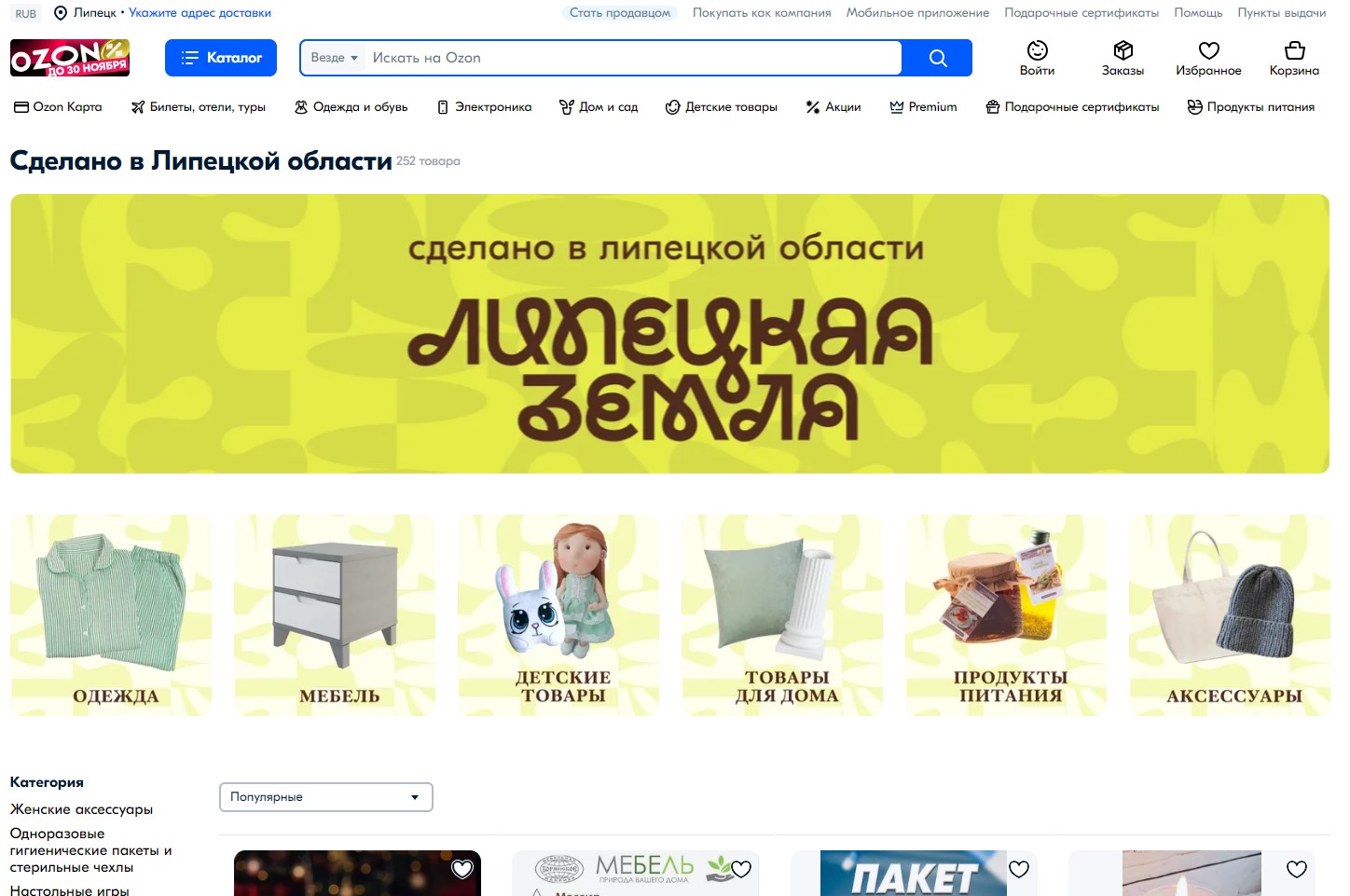Open the Войти login icon

(x=1037, y=50)
